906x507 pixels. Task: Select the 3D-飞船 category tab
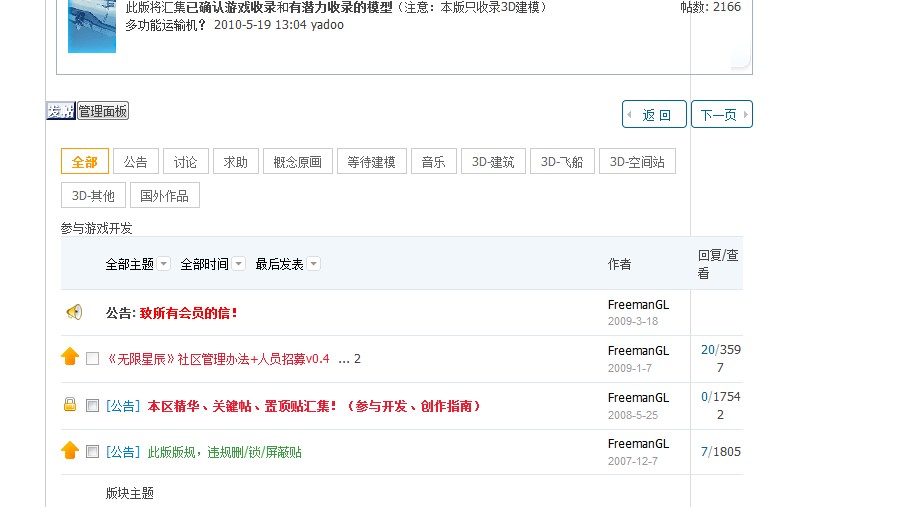pyautogui.click(x=562, y=162)
